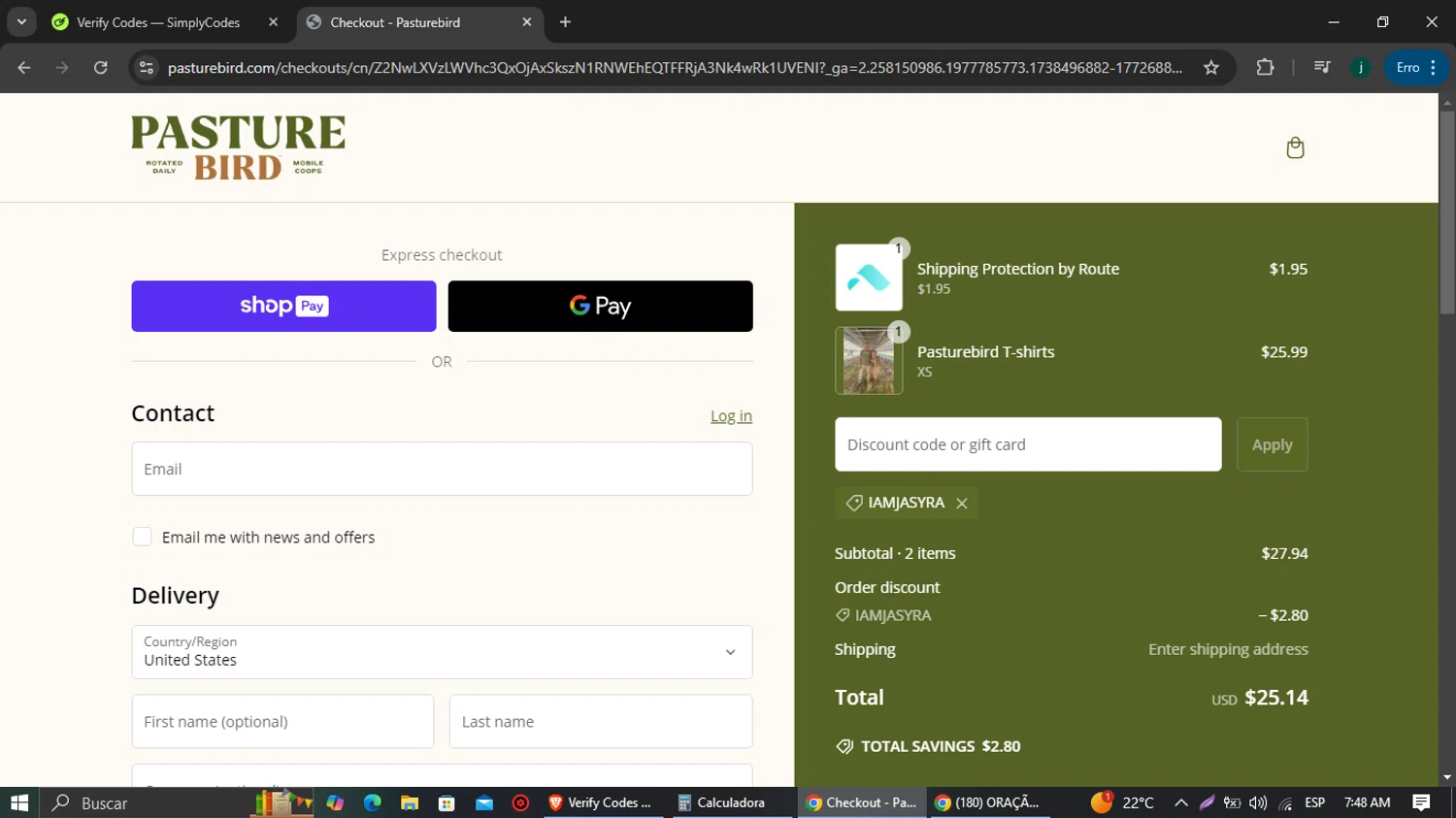Close the Checkout - Pasturebird tab

pyautogui.click(x=527, y=21)
